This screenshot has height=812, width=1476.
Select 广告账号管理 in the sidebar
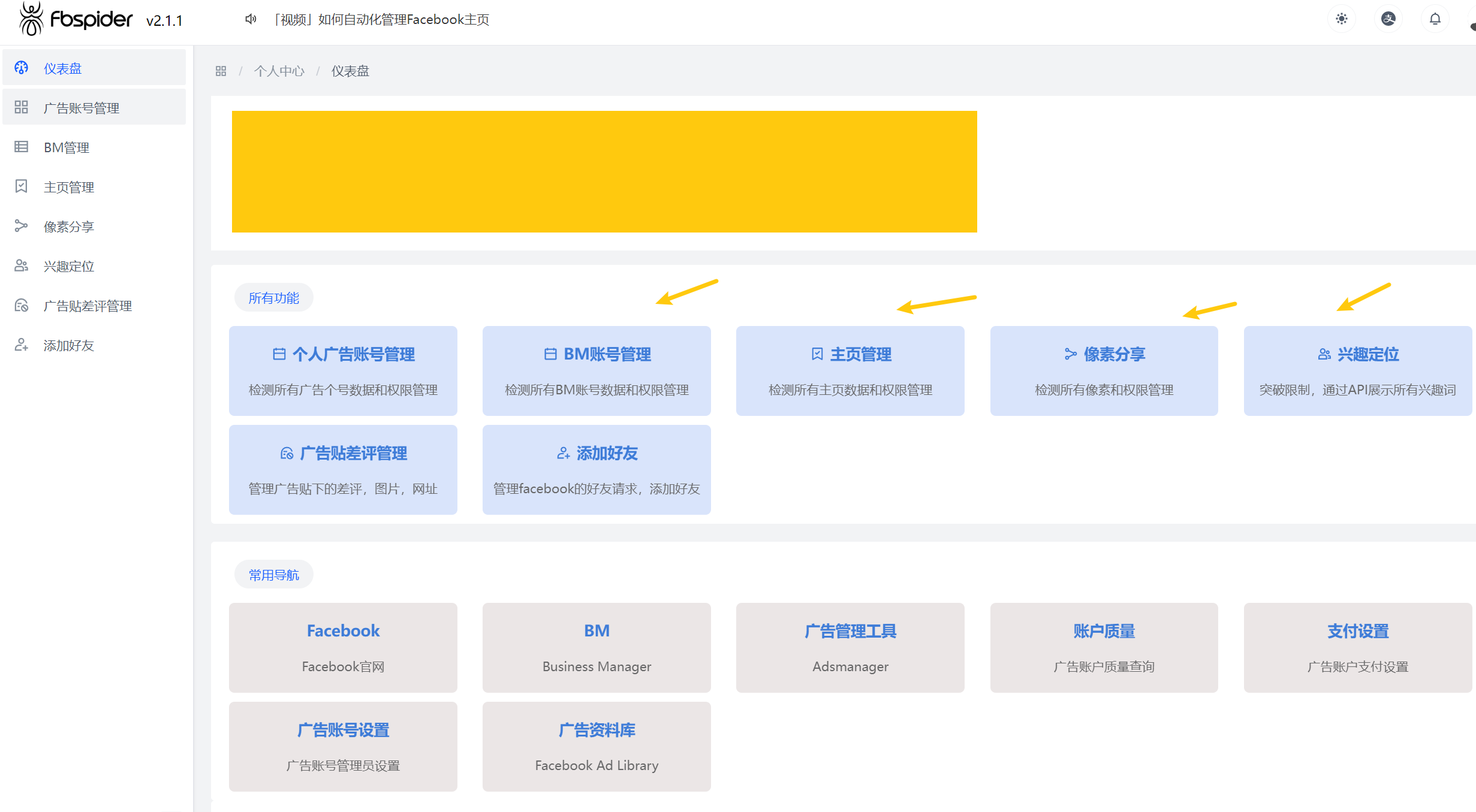[82, 108]
